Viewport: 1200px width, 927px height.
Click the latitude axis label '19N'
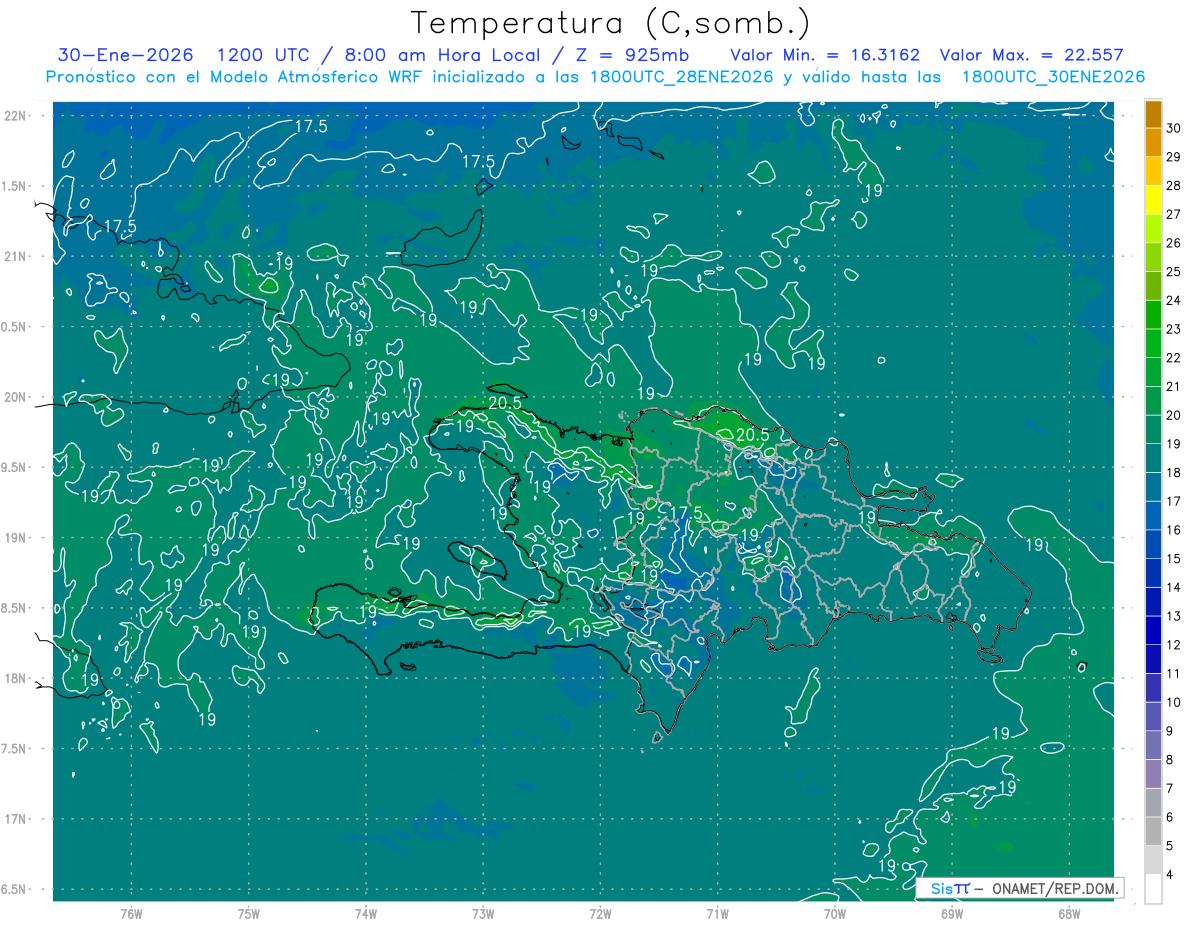(x=17, y=538)
